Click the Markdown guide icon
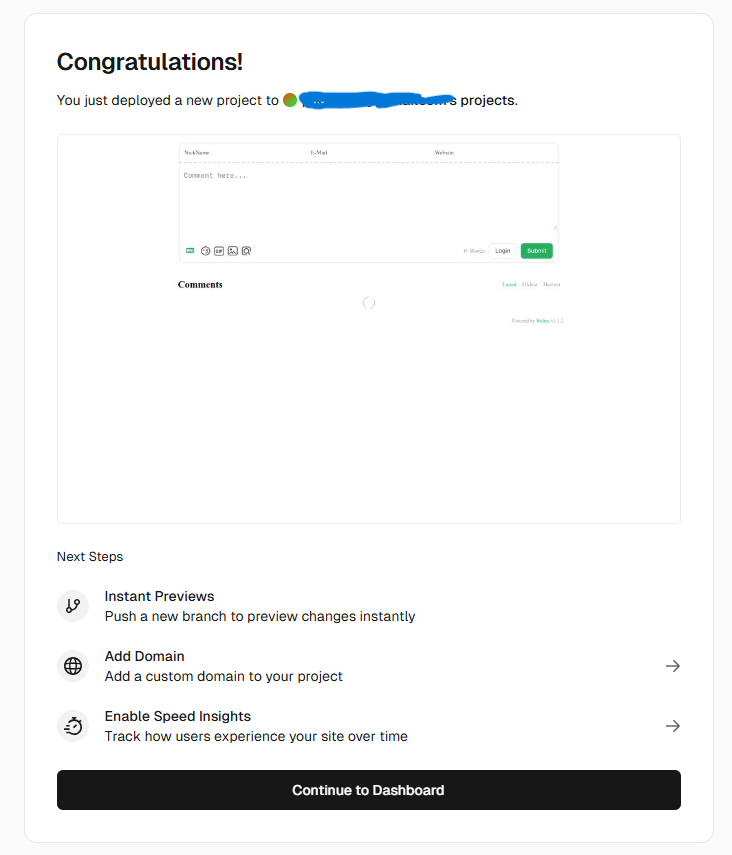 pyautogui.click(x=190, y=250)
